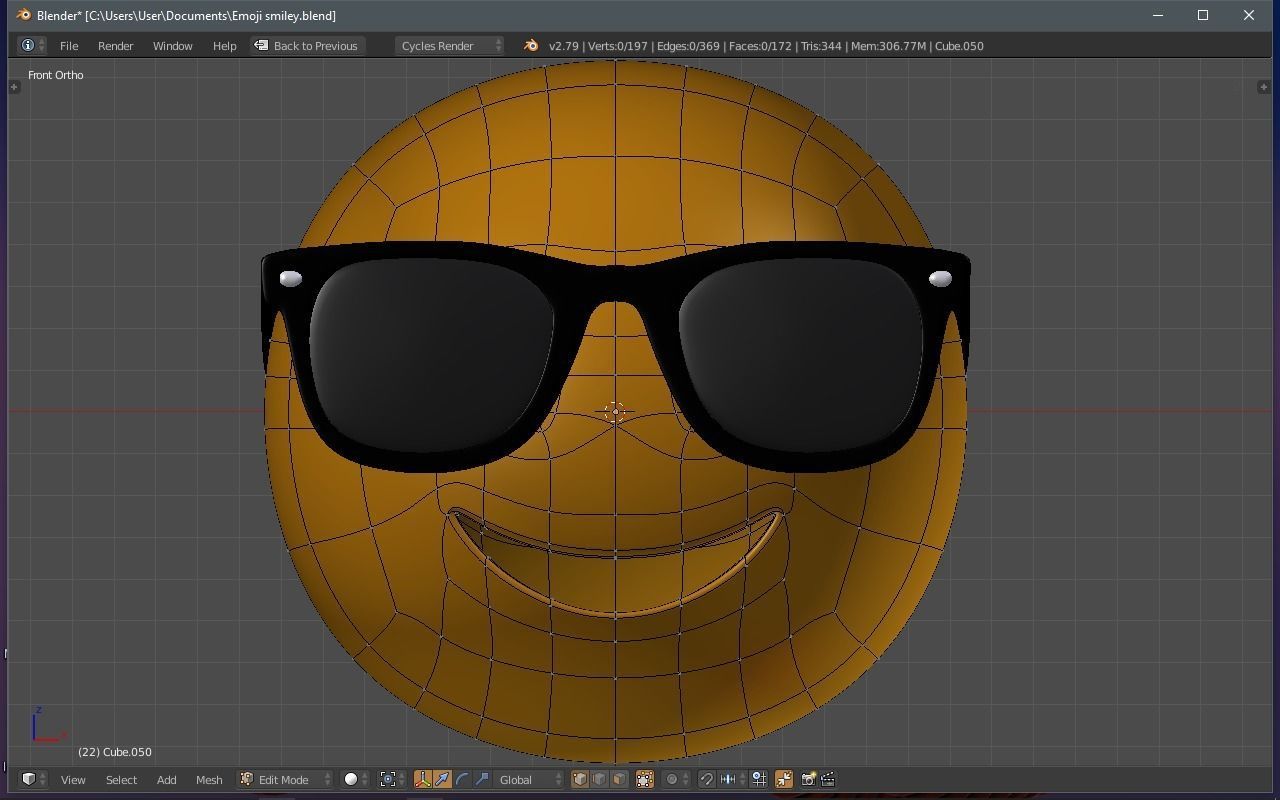Click the Blender icon in title bar

(23, 15)
